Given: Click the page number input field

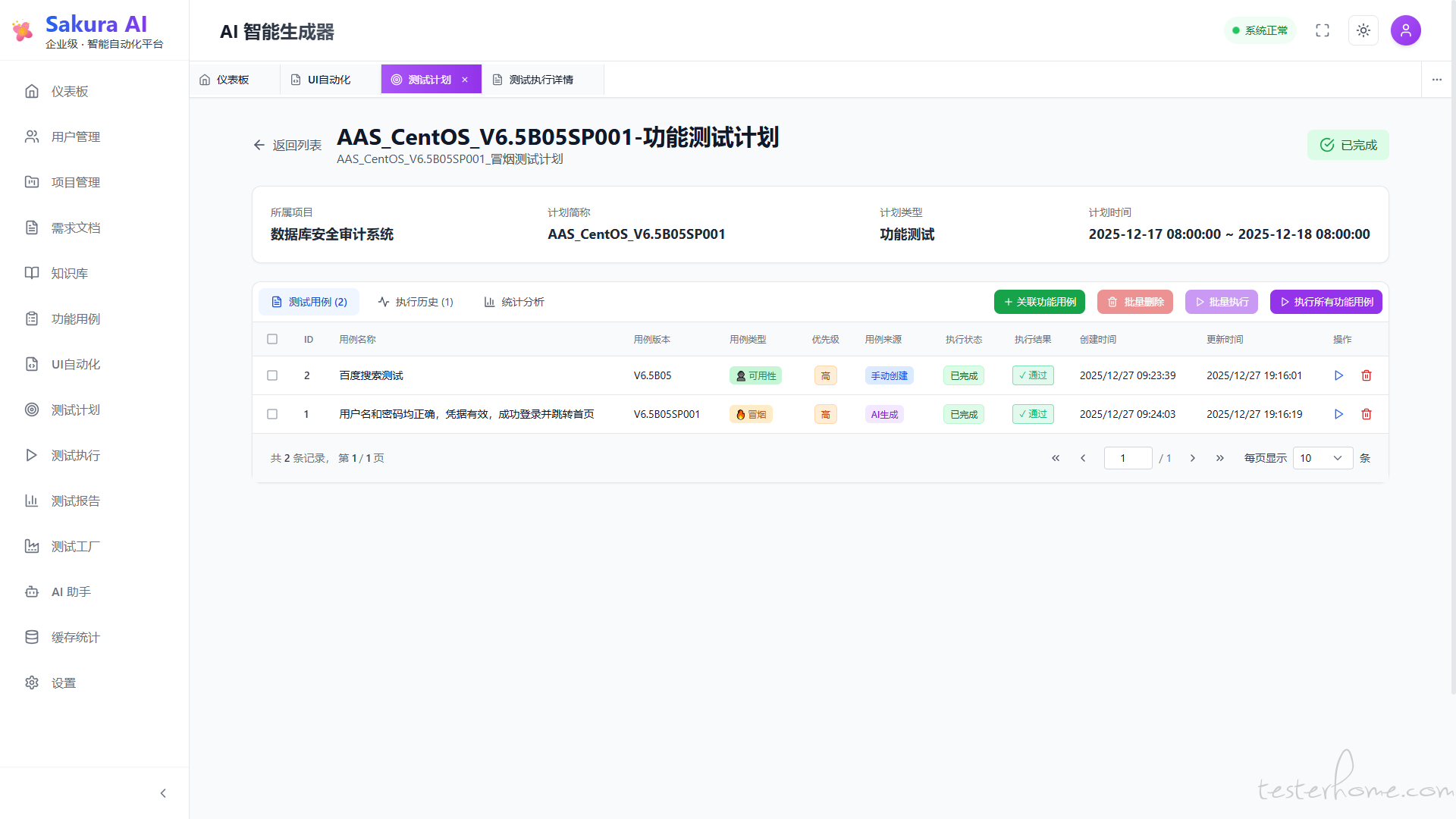Looking at the screenshot, I should click(x=1128, y=458).
